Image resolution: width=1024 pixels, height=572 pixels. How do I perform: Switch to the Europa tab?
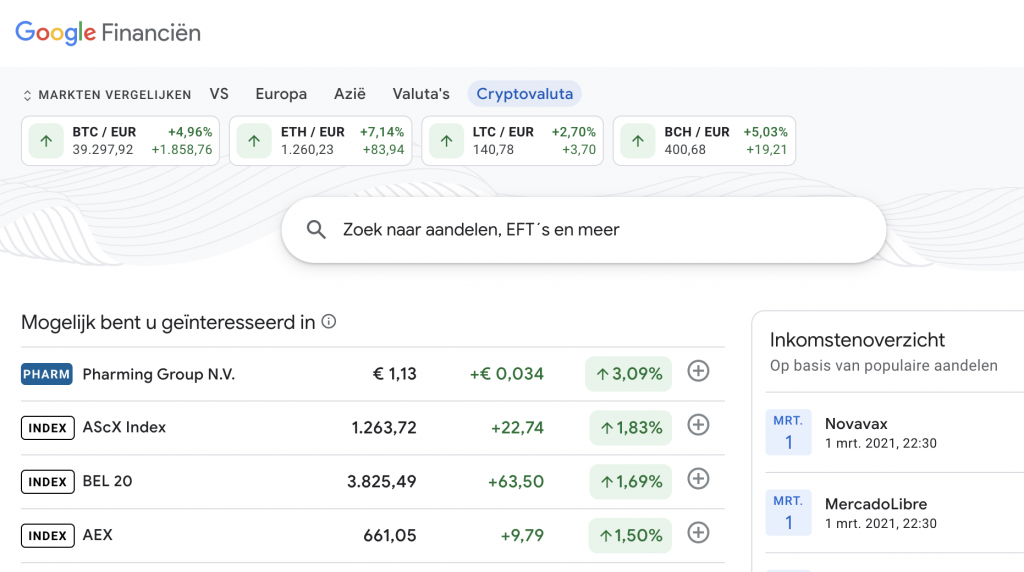281,94
